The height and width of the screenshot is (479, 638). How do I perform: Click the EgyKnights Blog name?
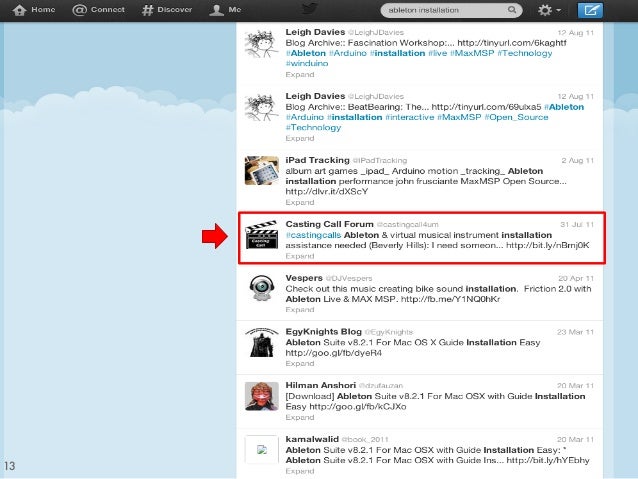pyautogui.click(x=323, y=331)
